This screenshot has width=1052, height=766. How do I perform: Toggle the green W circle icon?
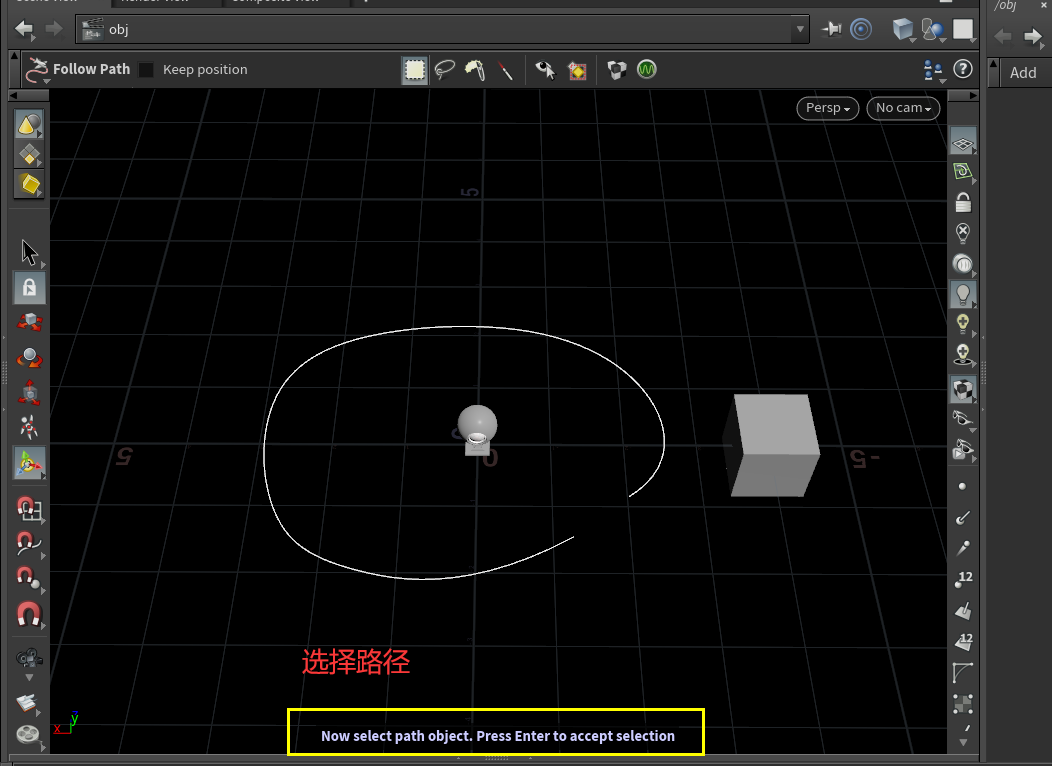coord(647,69)
